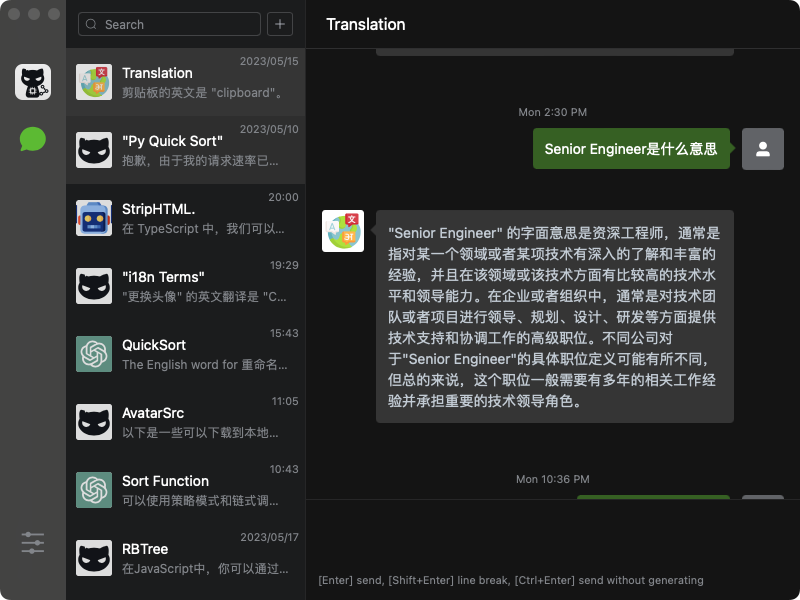This screenshot has width=800, height=600.
Task: Click the green chat bubble icon in sidebar
Action: pos(33,138)
